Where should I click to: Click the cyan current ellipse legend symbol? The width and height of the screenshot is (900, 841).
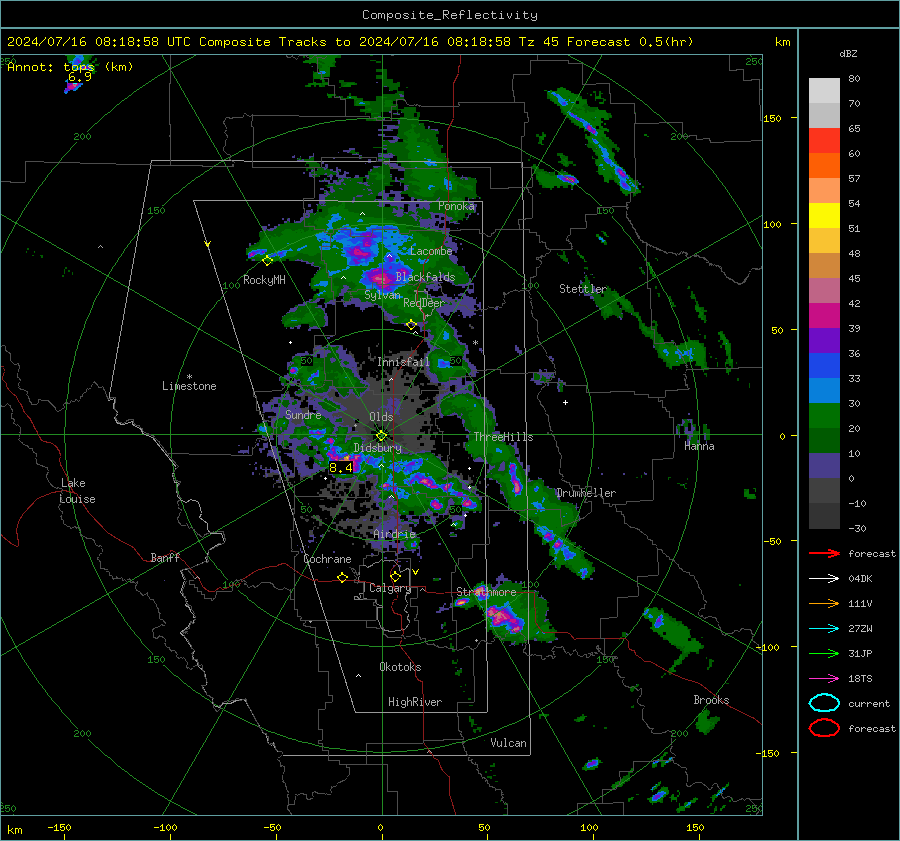tap(824, 703)
